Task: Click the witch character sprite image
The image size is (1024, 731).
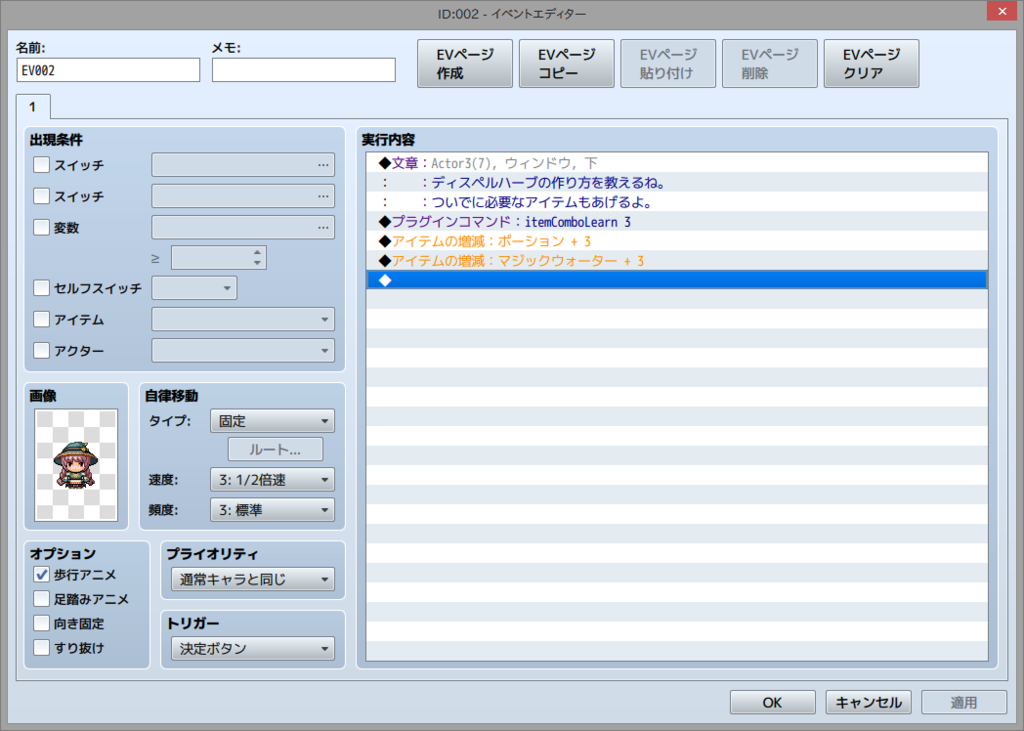Action: pos(76,465)
